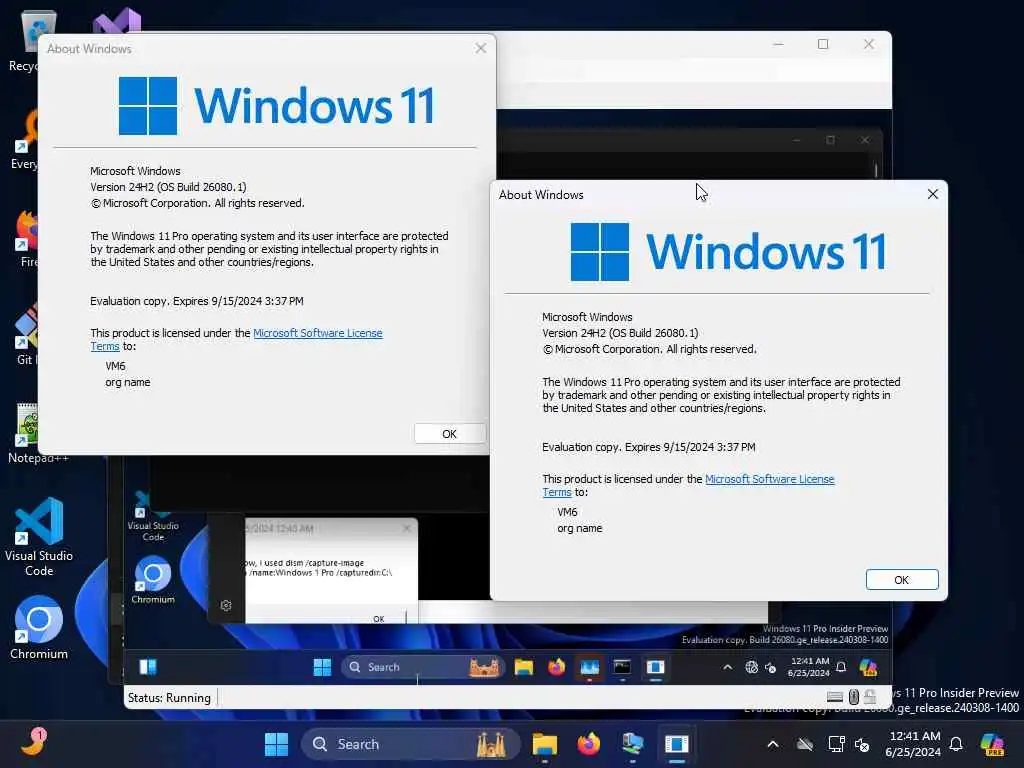1024x768 pixels.
Task: Expand hidden tray icons in the VM taskbar
Action: (727, 667)
